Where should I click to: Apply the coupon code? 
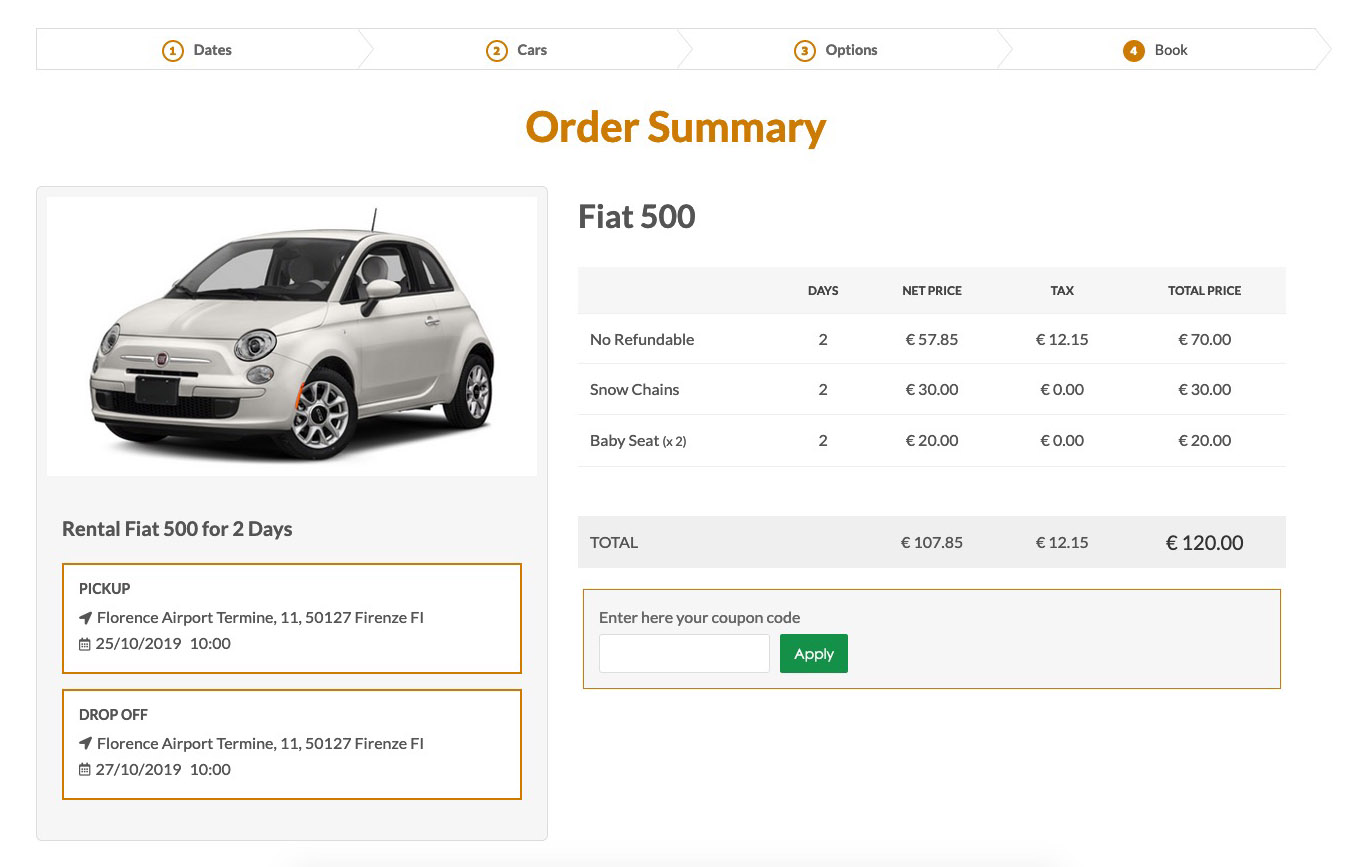pyautogui.click(x=814, y=654)
